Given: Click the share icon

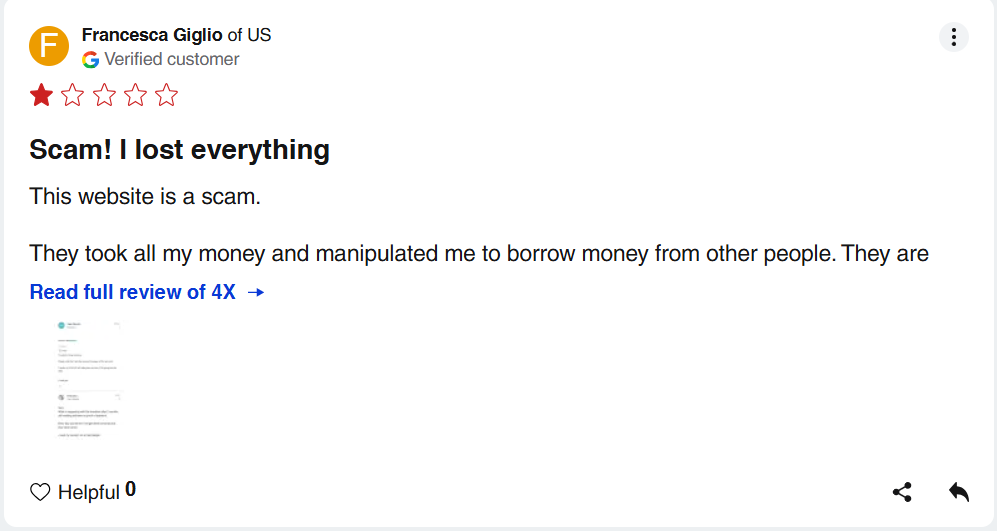Looking at the screenshot, I should pos(902,492).
